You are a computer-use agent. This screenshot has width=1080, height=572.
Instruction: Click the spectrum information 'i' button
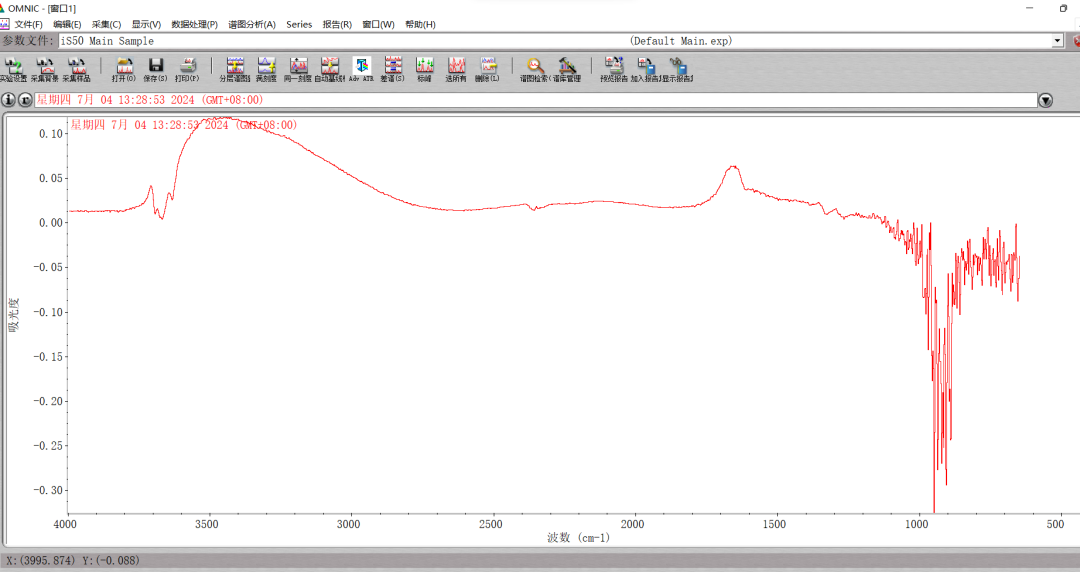9,100
